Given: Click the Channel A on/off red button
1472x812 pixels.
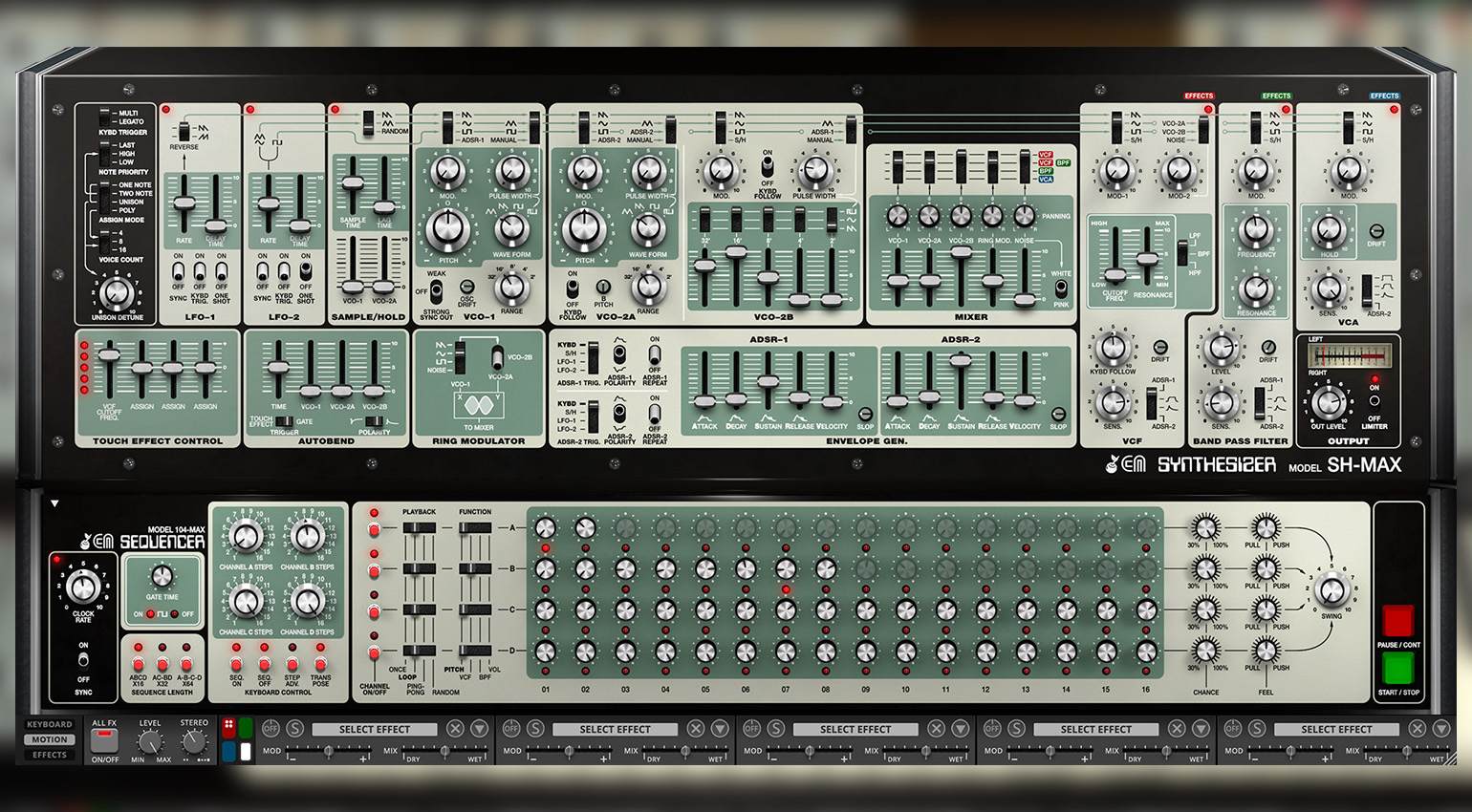Looking at the screenshot, I should coord(374,528).
